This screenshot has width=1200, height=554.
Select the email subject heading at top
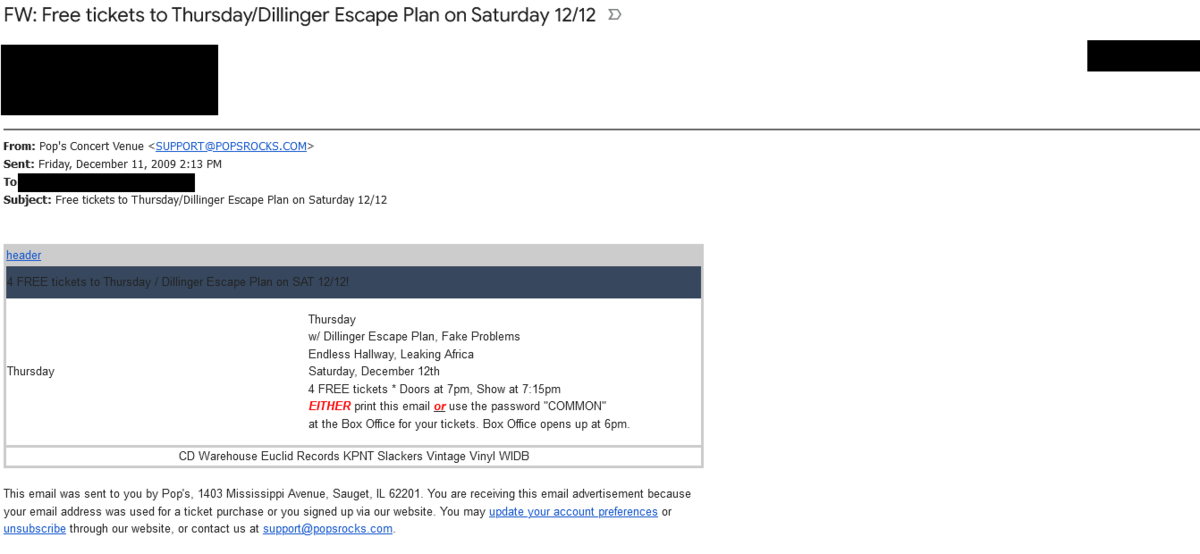click(x=300, y=15)
